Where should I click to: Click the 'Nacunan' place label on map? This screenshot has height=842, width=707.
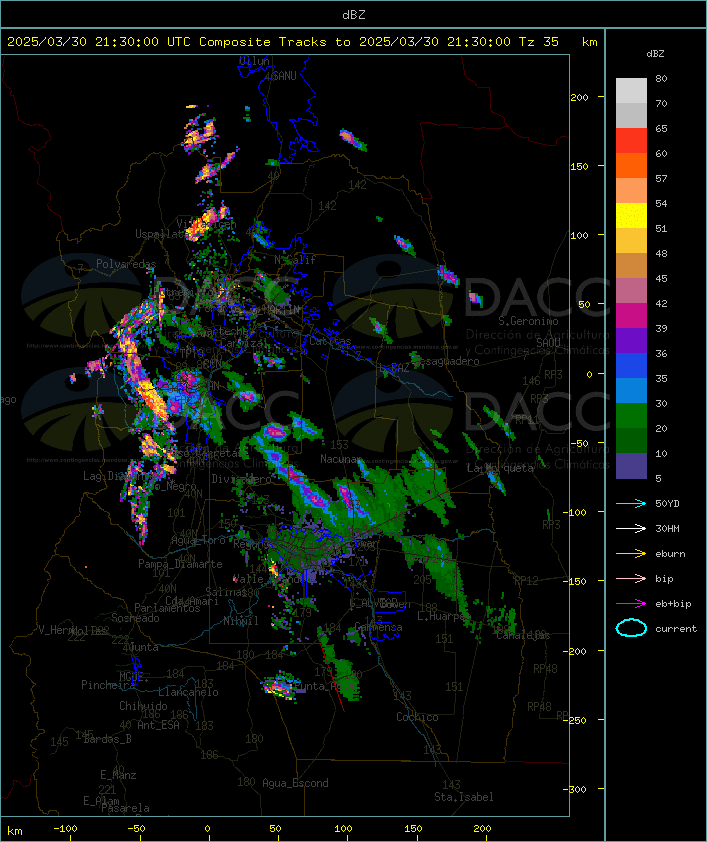pyautogui.click(x=340, y=459)
